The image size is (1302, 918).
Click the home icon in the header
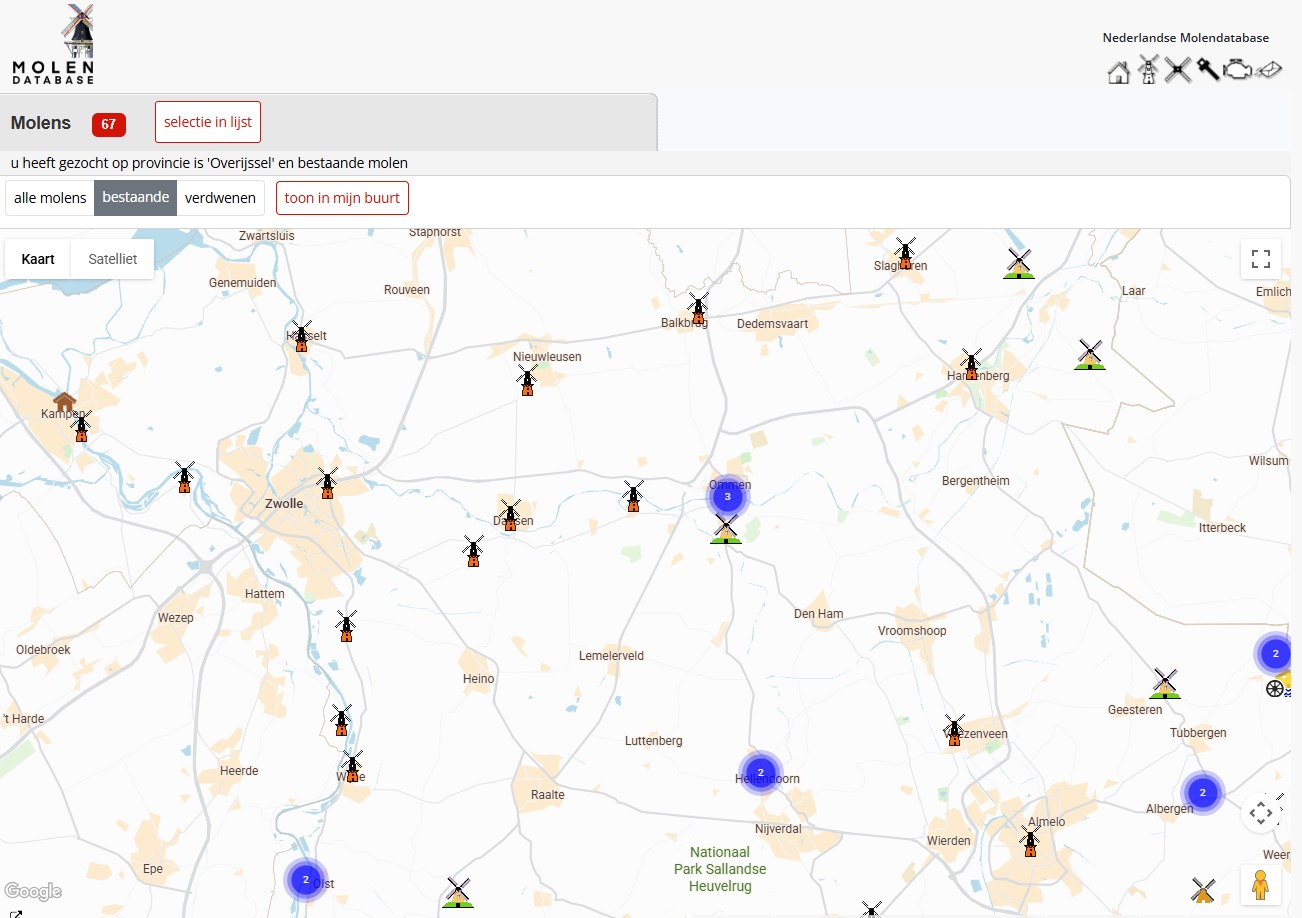point(1118,72)
